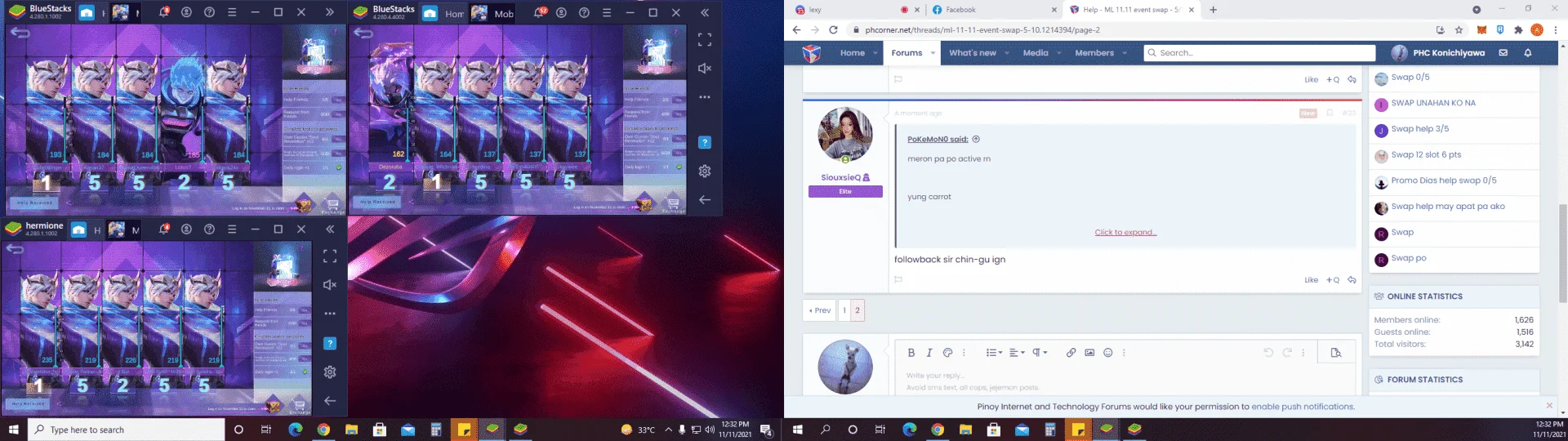Screen dimensions: 1568x441
Task: Toggle the bookmark icon on post #23
Action: [1330, 114]
